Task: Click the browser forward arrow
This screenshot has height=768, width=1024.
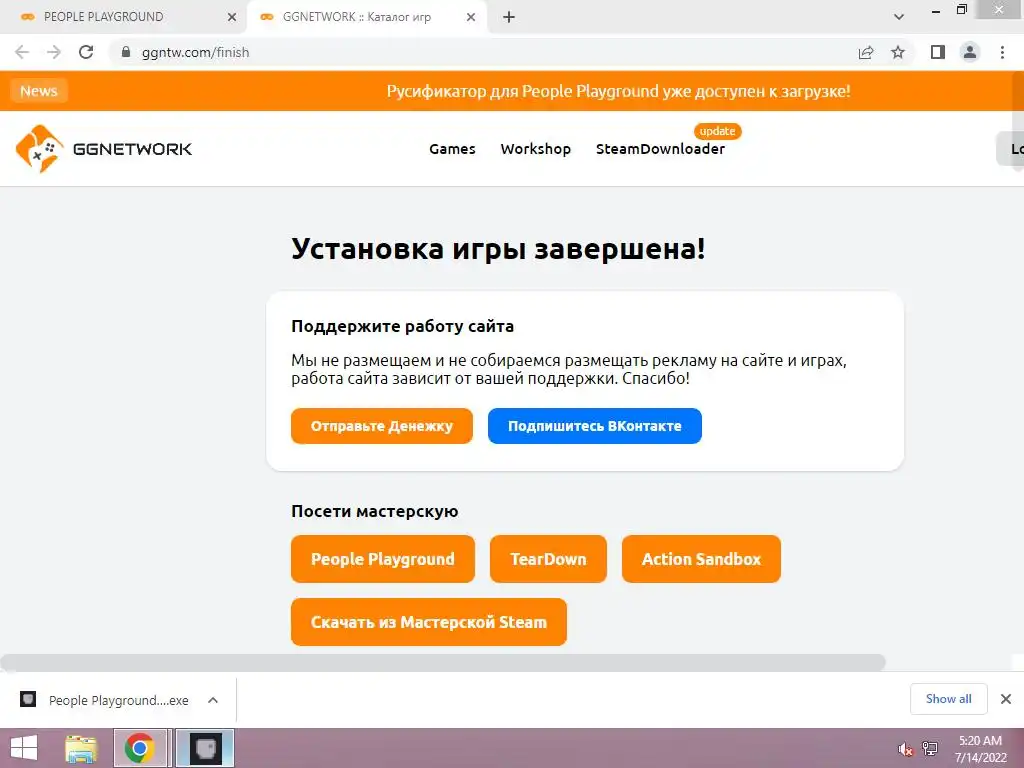Action: 54,52
